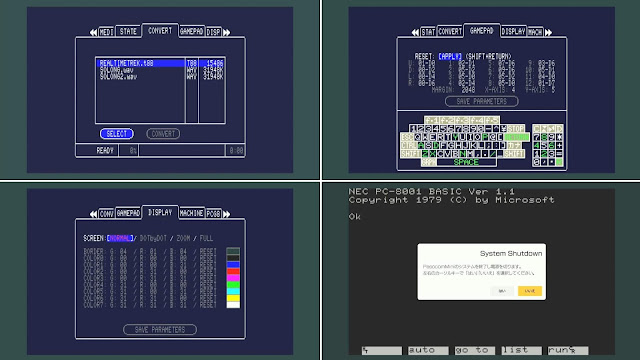Open the PC88 tab in the DISPLAY panel
This screenshot has height=360, width=640.
[213, 213]
